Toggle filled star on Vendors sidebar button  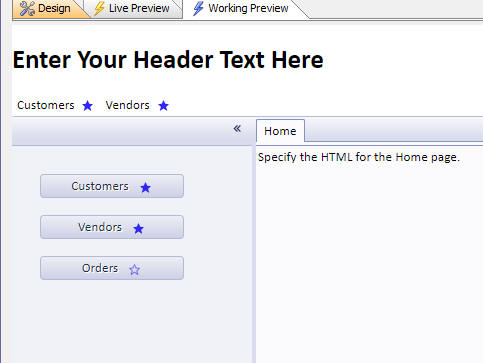(x=138, y=229)
